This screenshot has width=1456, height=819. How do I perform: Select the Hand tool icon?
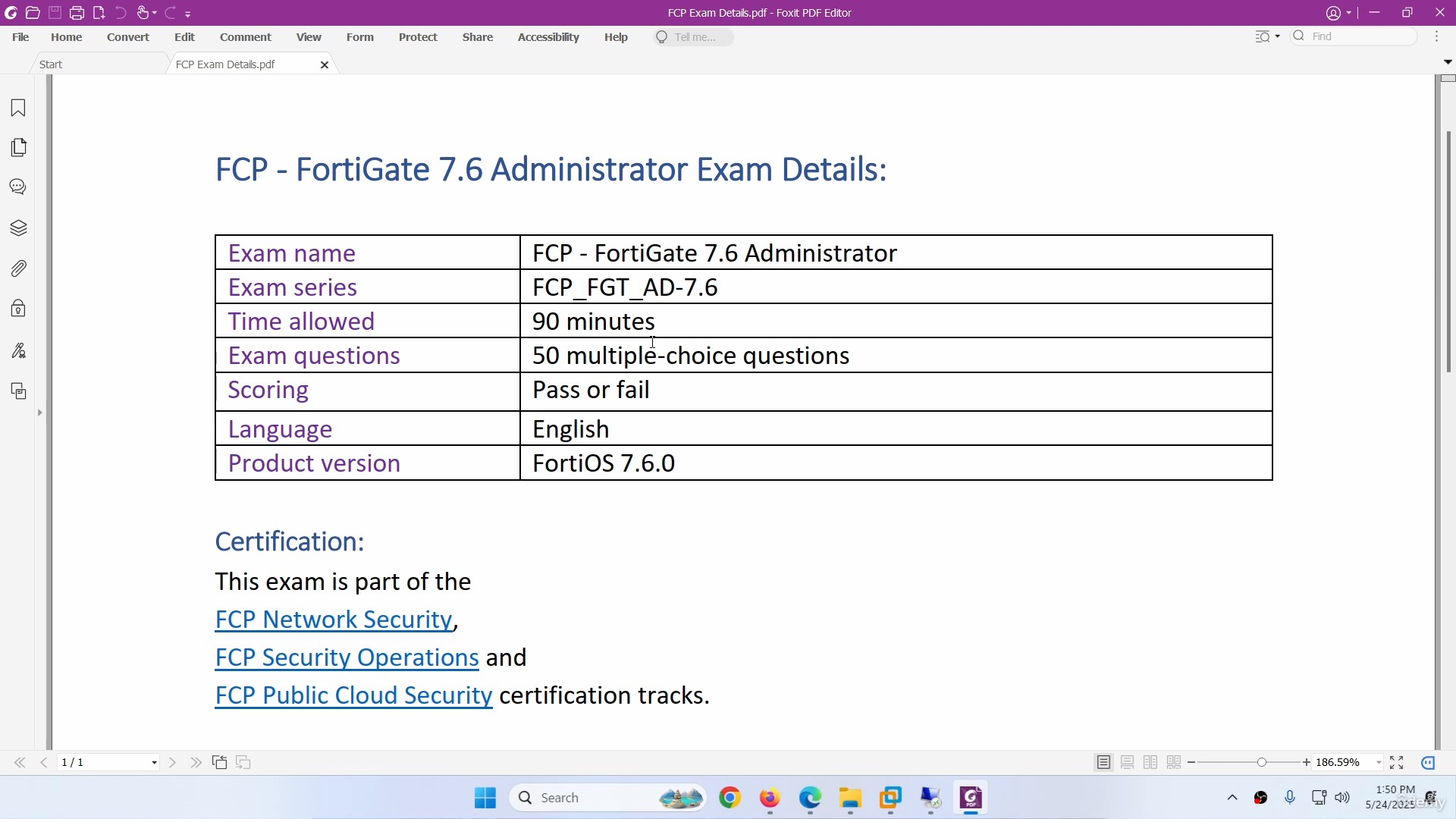[x=143, y=13]
